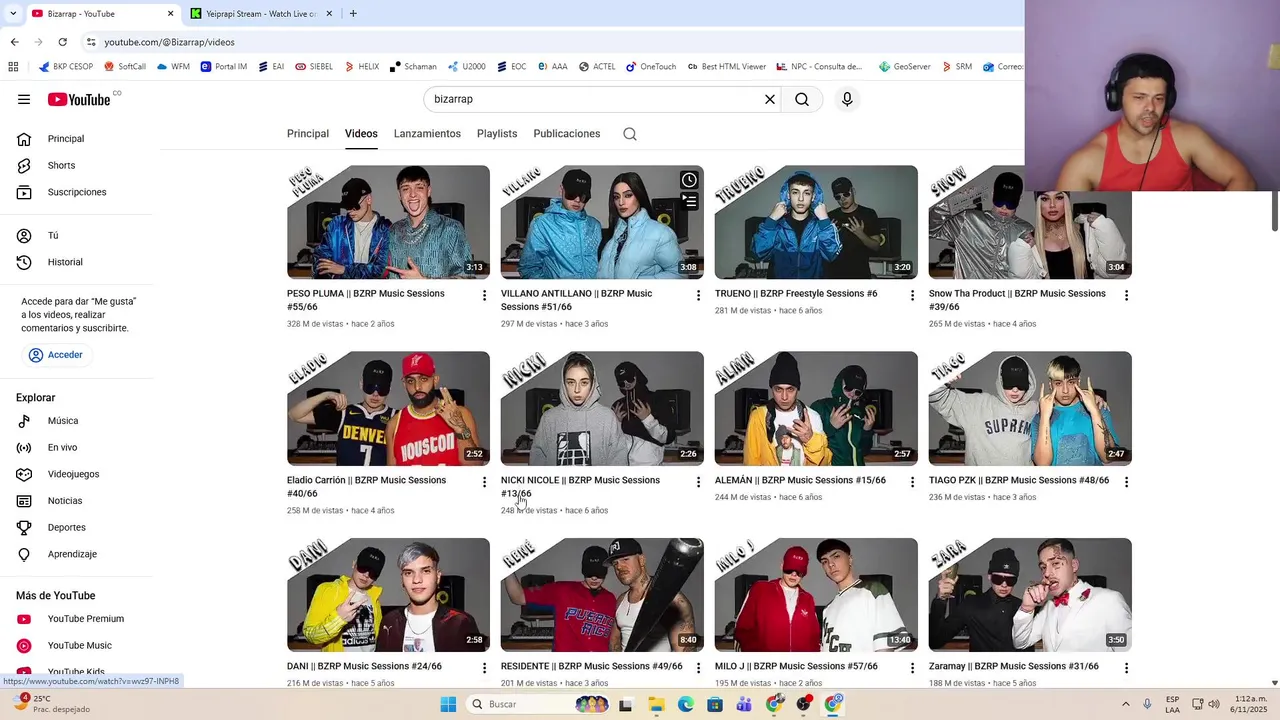Reload the page in Chrome
The image size is (1280, 720).
pyautogui.click(x=62, y=42)
